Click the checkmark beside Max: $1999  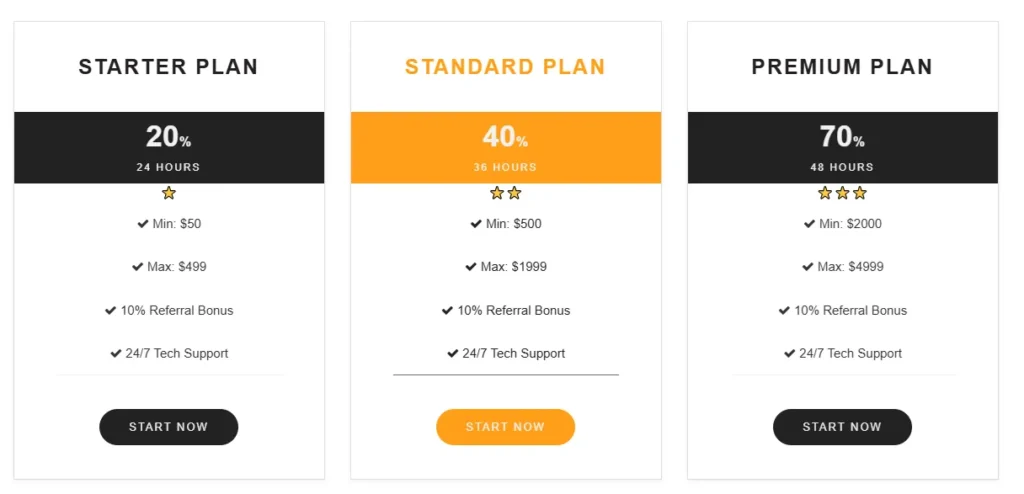471,267
